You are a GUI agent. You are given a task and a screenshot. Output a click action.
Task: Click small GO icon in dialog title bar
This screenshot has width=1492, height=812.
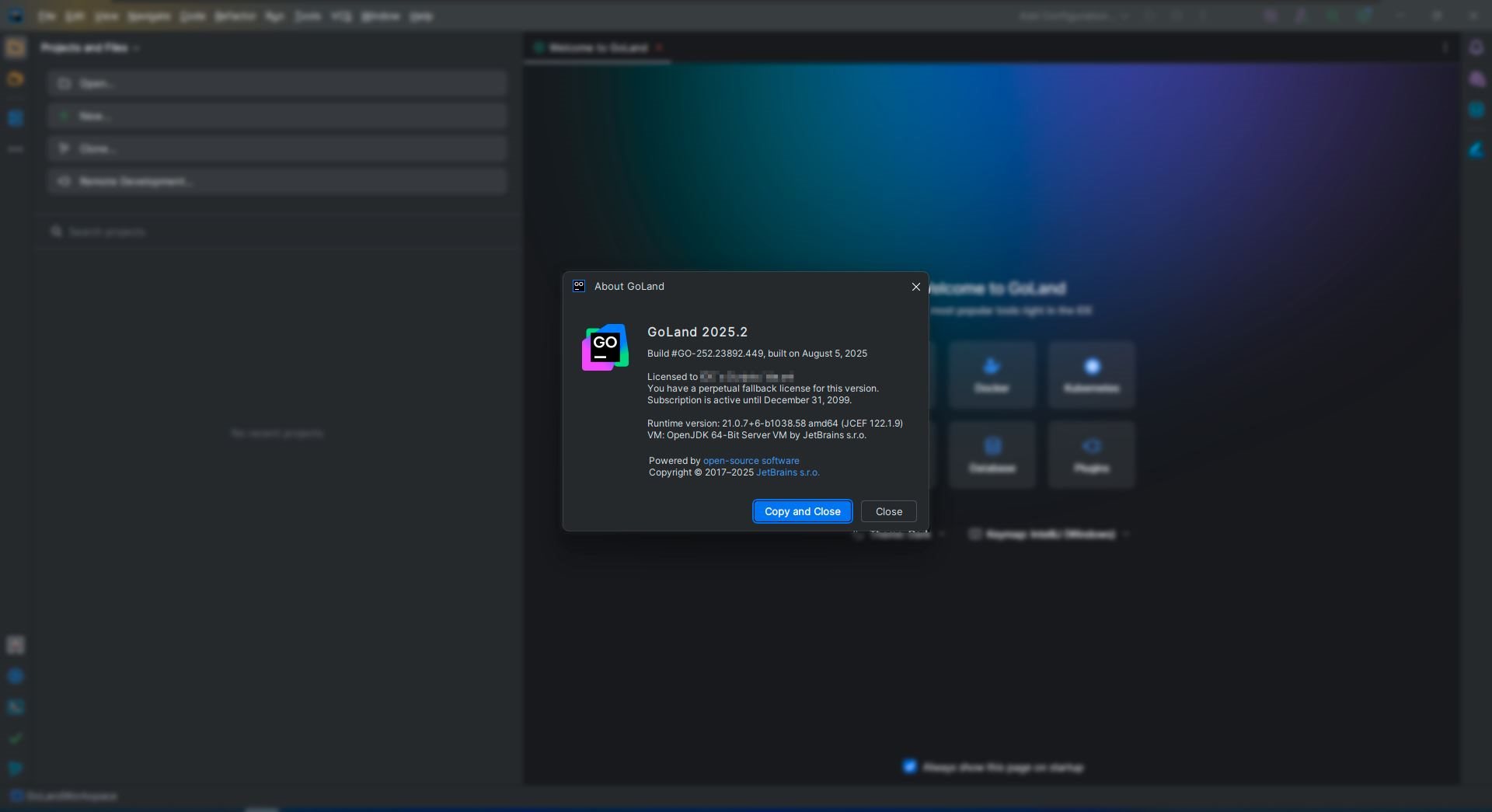(x=579, y=286)
